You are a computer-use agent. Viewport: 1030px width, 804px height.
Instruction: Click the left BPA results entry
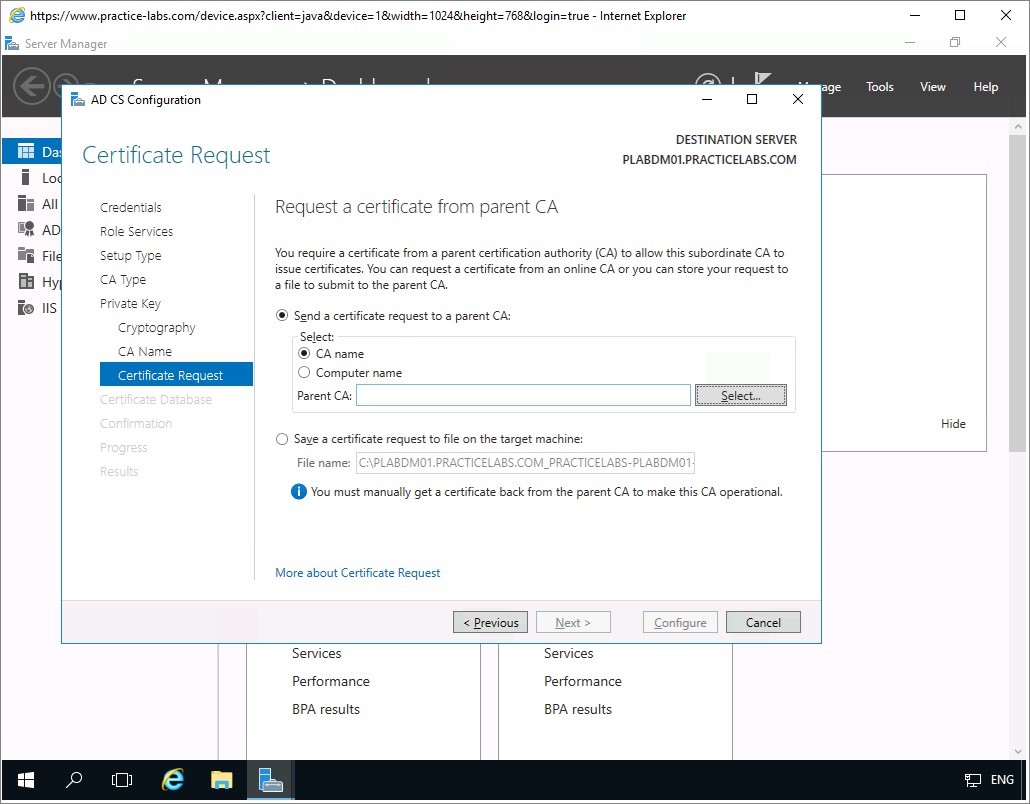326,709
